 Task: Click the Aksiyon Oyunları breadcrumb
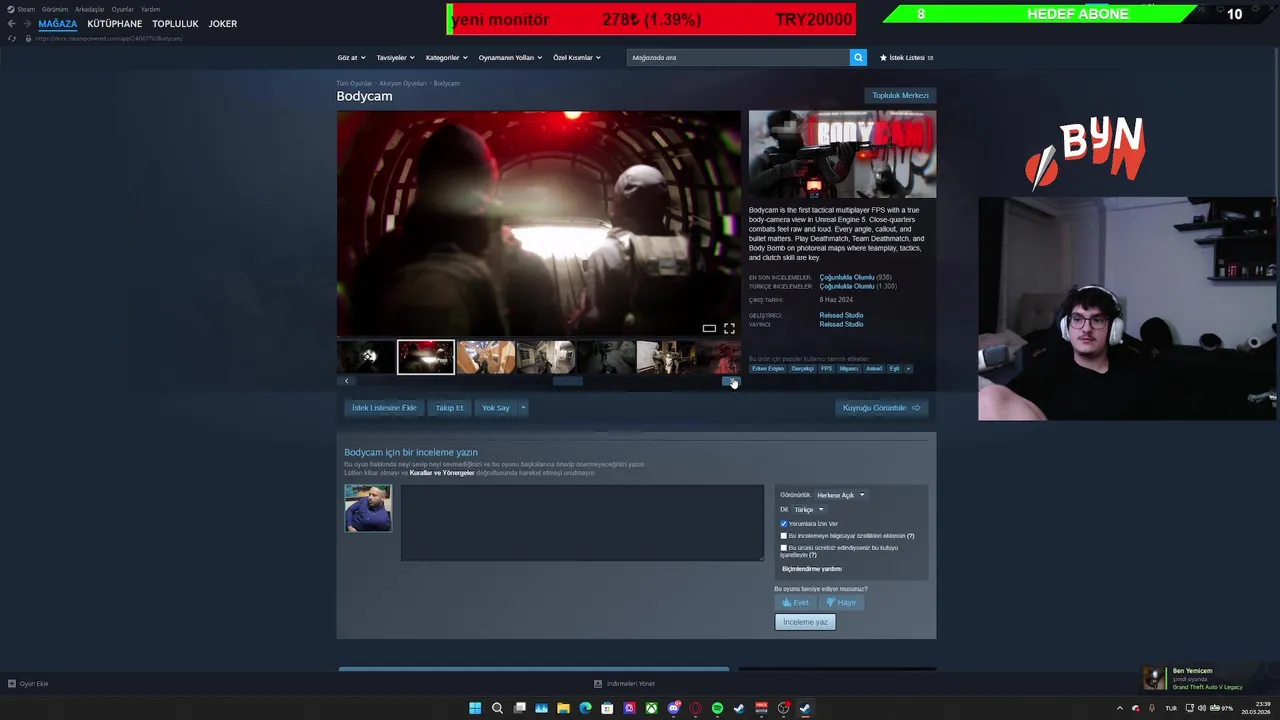[x=403, y=83]
